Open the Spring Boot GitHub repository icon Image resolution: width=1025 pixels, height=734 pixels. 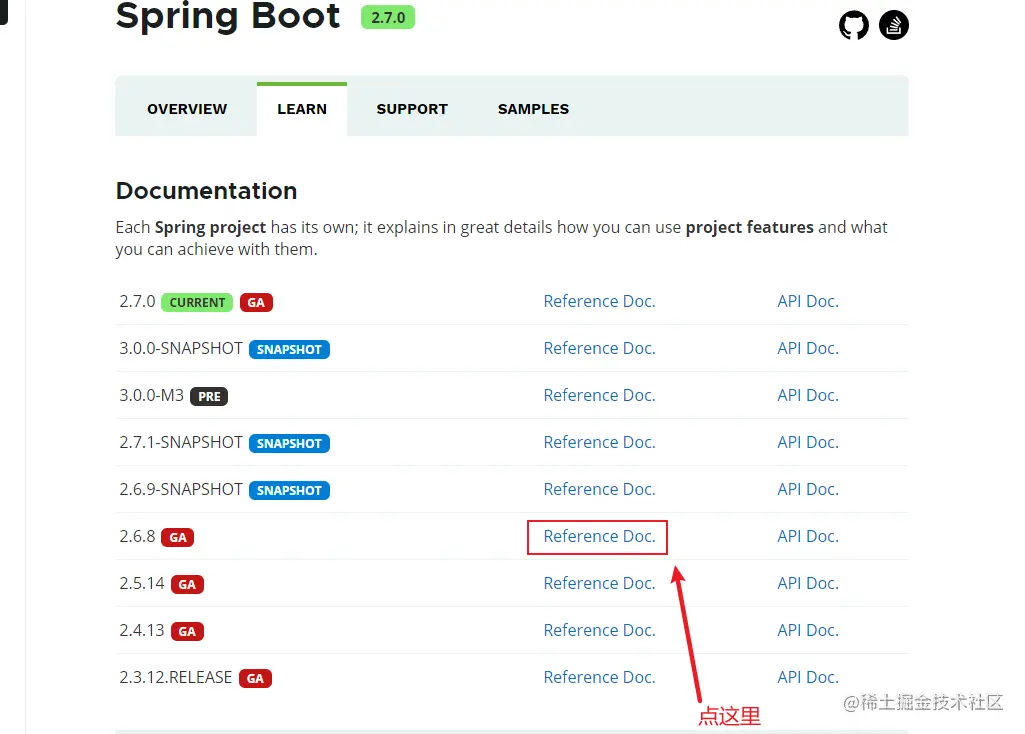click(x=853, y=25)
